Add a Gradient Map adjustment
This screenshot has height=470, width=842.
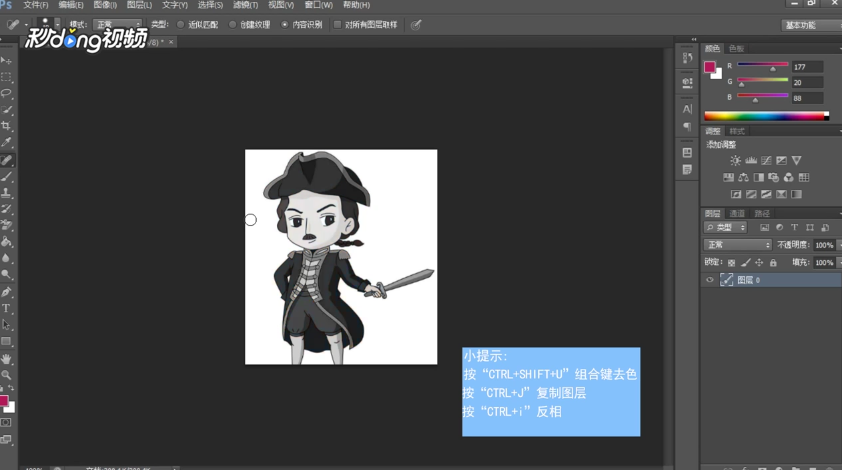point(796,194)
